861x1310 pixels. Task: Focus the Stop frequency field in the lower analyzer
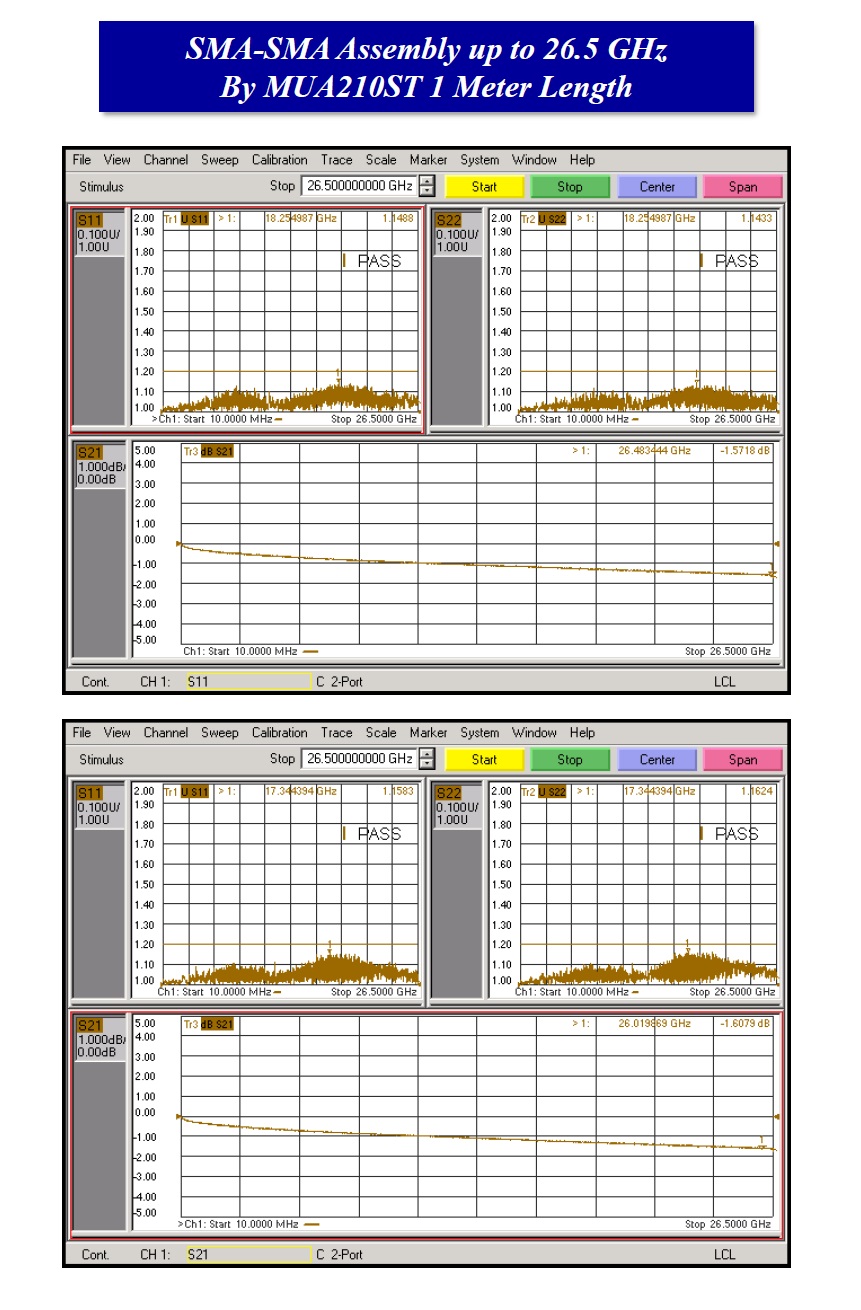pos(359,759)
